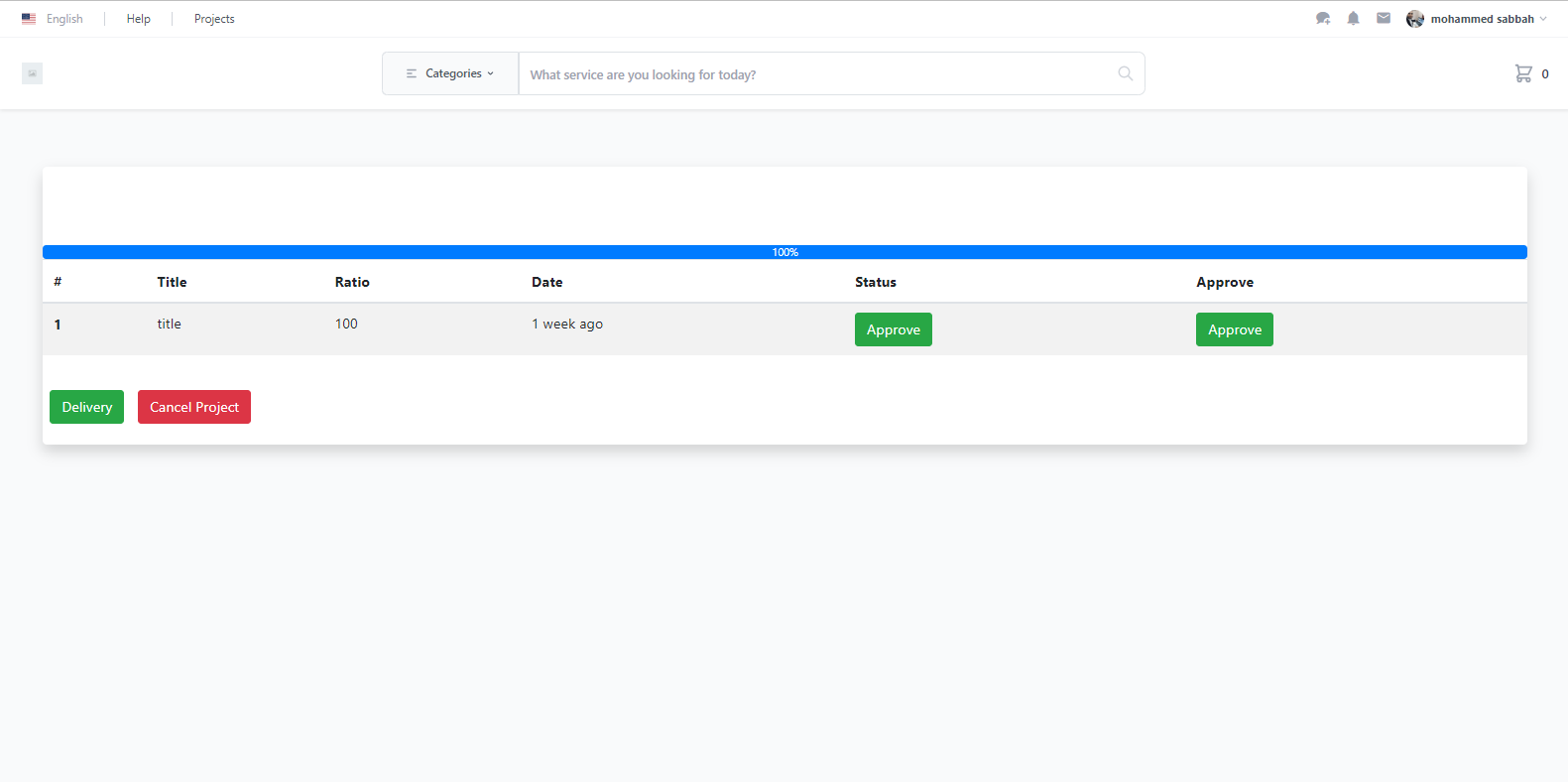Image resolution: width=1568 pixels, height=782 pixels.
Task: Focus the service search input field
Action: 813,74
